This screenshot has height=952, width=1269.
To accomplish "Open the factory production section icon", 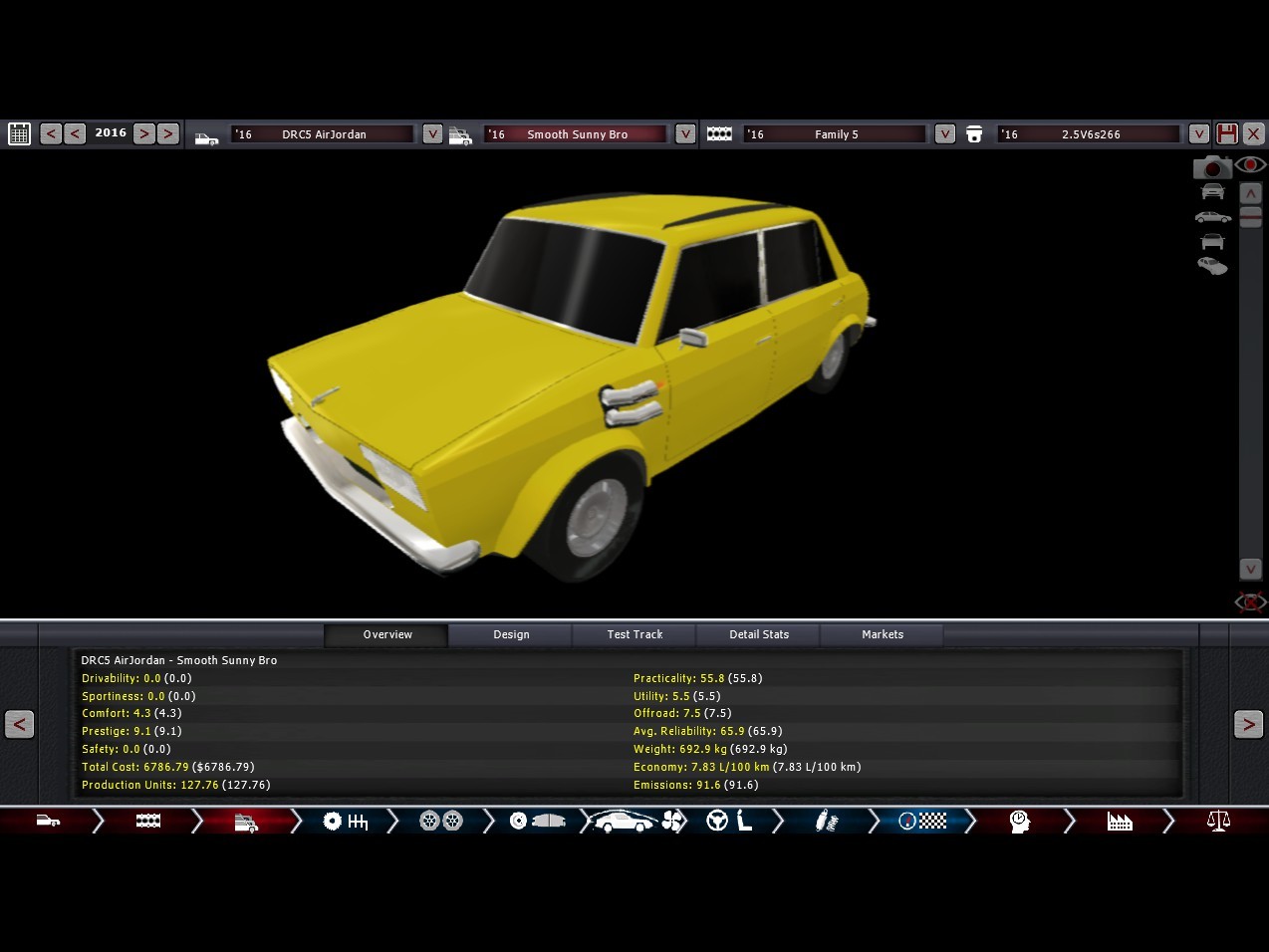I will [1120, 821].
